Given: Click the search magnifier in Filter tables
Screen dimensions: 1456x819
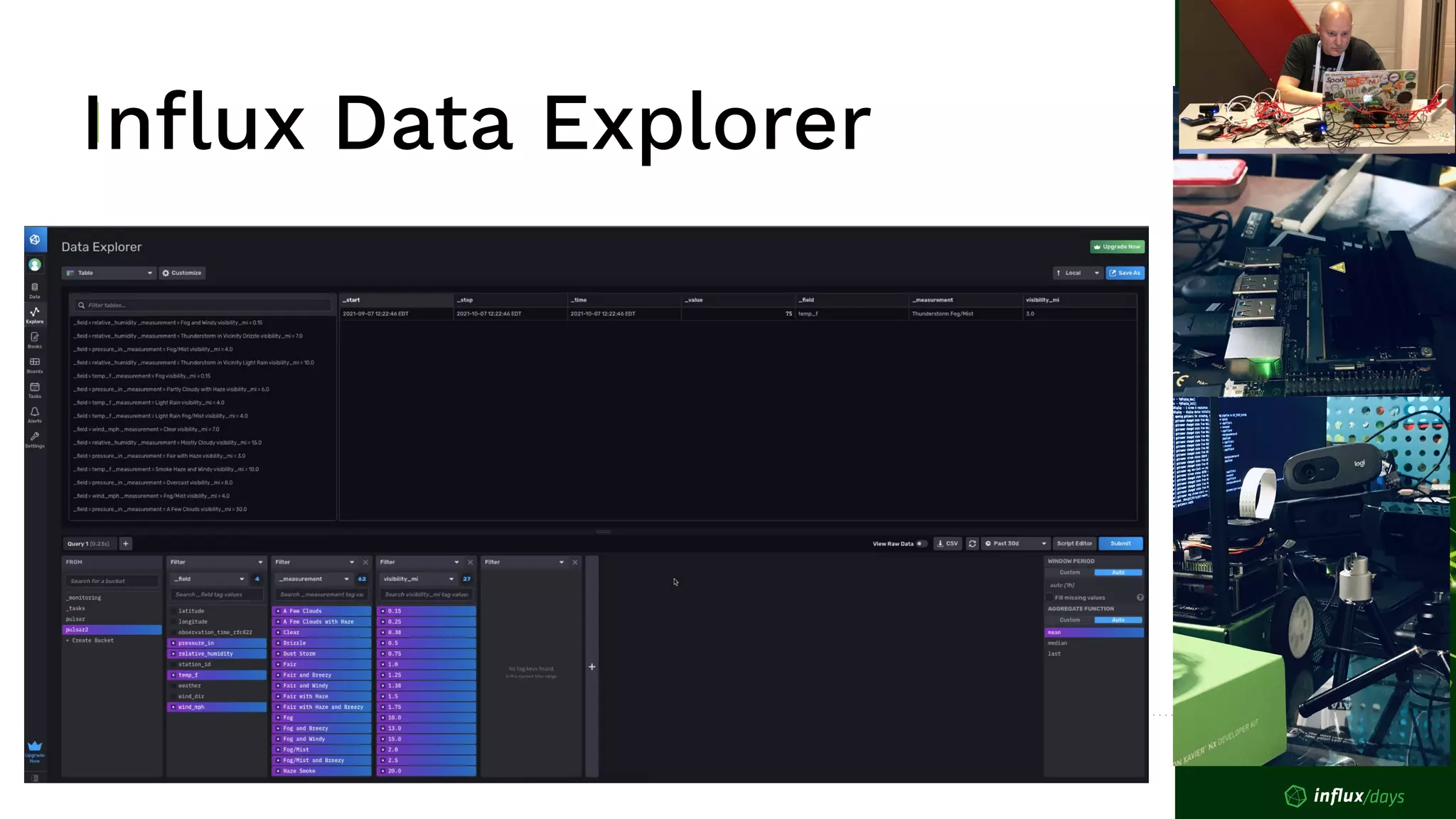Looking at the screenshot, I should click(81, 305).
